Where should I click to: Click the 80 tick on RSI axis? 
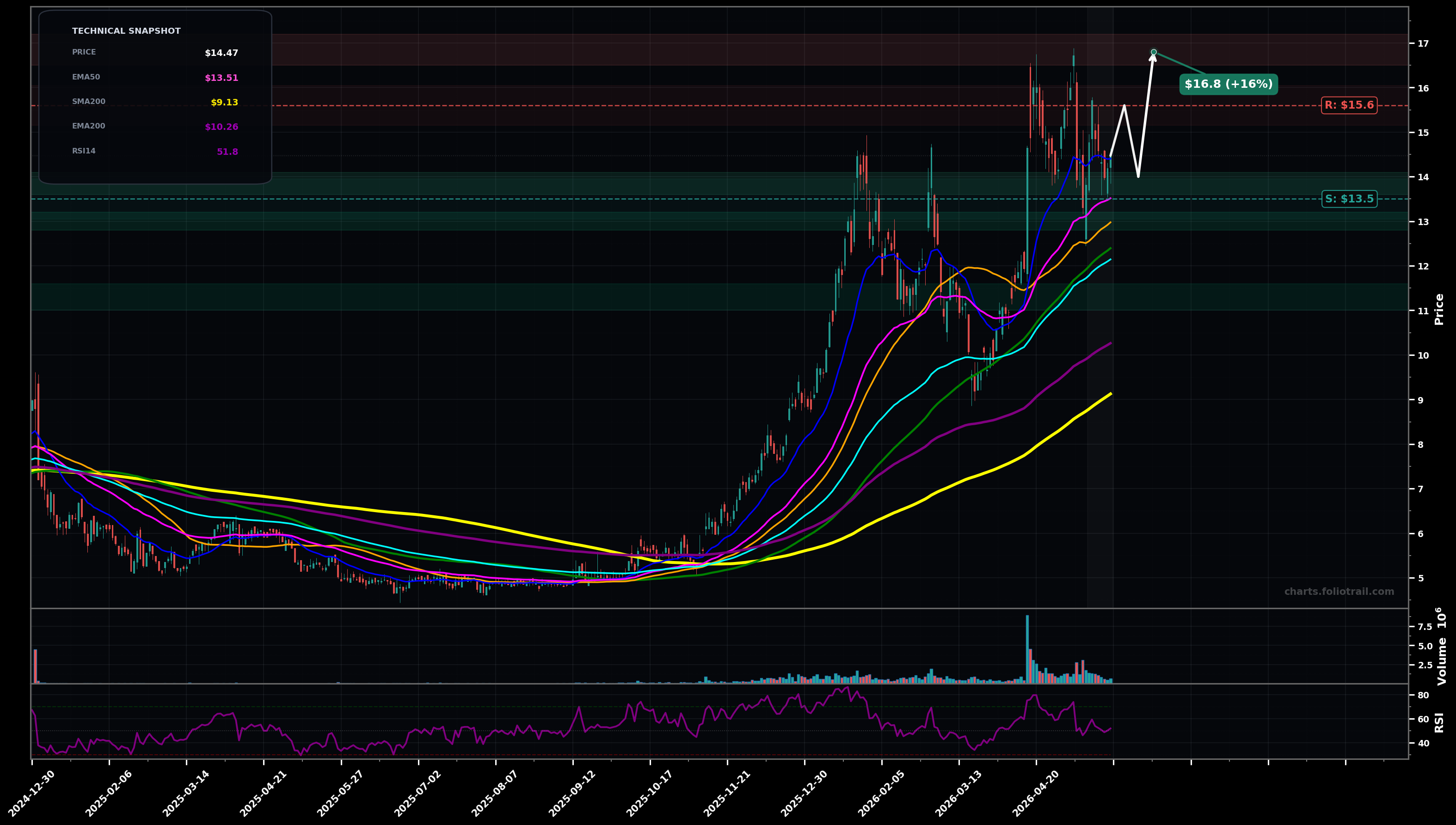point(1423,695)
